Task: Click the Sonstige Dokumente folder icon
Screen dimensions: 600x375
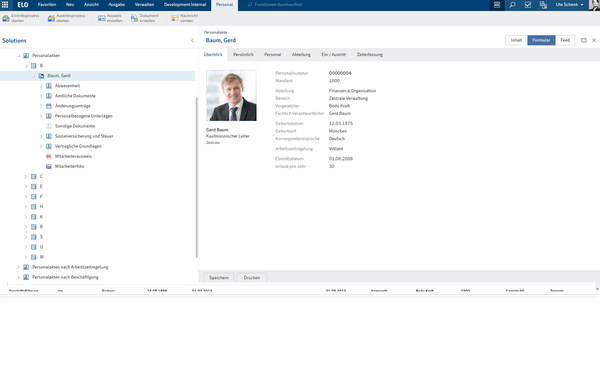Action: [x=49, y=126]
